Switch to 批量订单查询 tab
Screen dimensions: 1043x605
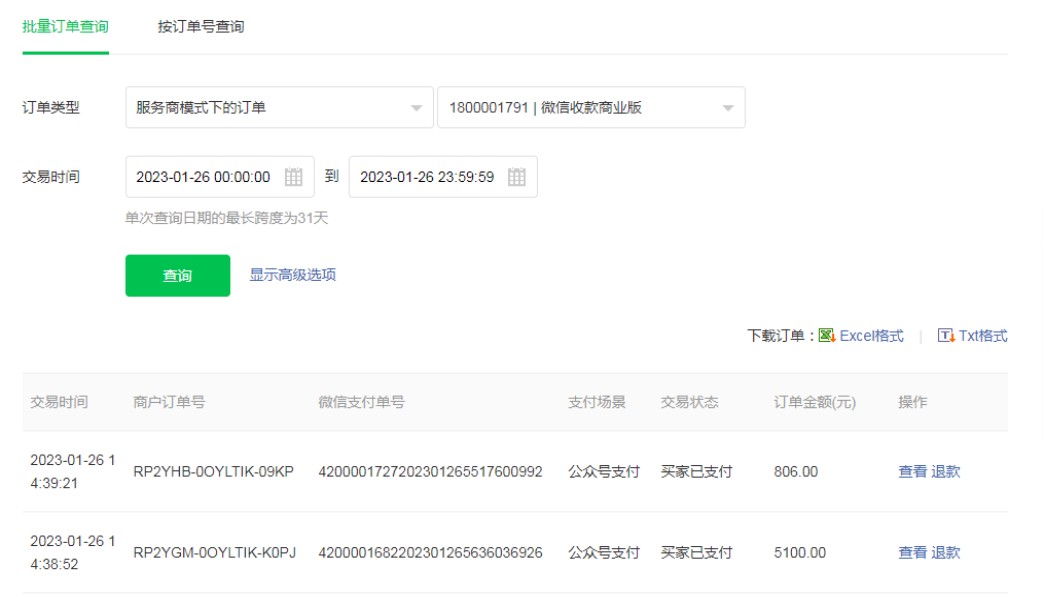[65, 27]
